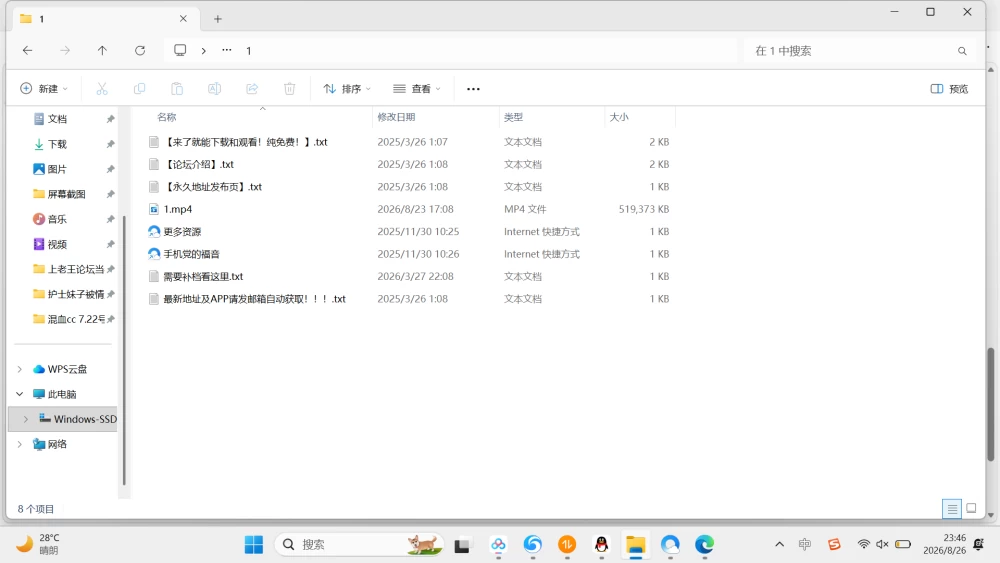Click the Rename icon in toolbar
1000x563 pixels.
pyautogui.click(x=214, y=89)
